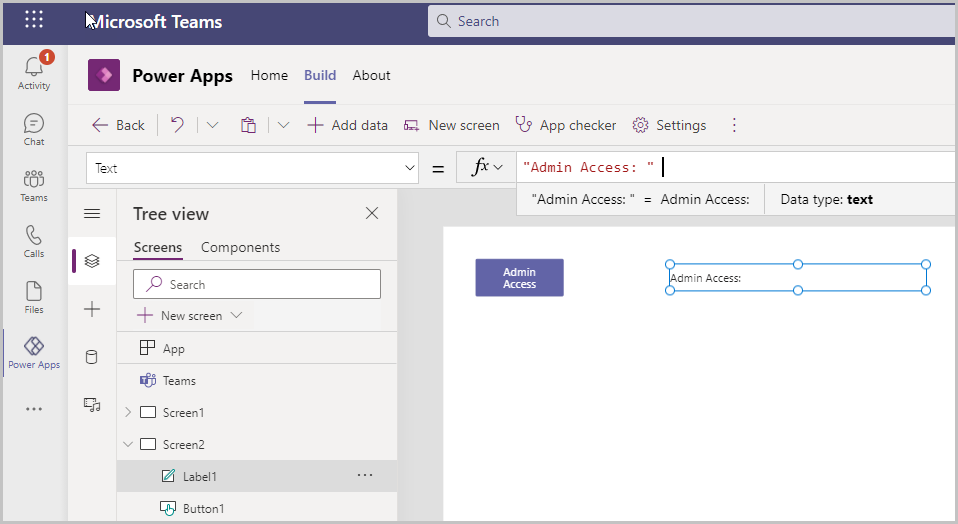This screenshot has width=958, height=524.
Task: Click the Tree view search box
Action: 257,284
